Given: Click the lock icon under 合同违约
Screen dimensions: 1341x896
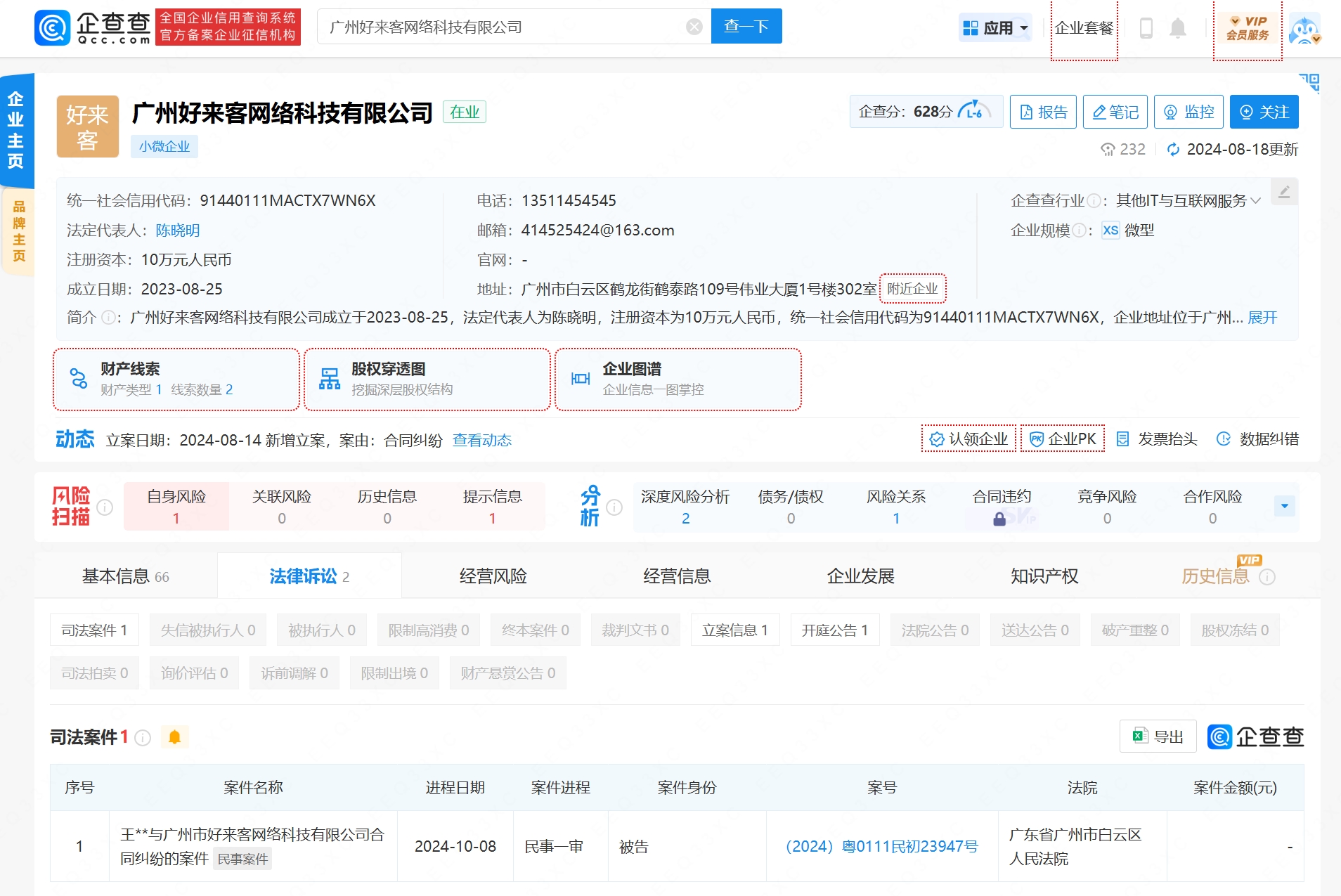Looking at the screenshot, I should point(999,519).
